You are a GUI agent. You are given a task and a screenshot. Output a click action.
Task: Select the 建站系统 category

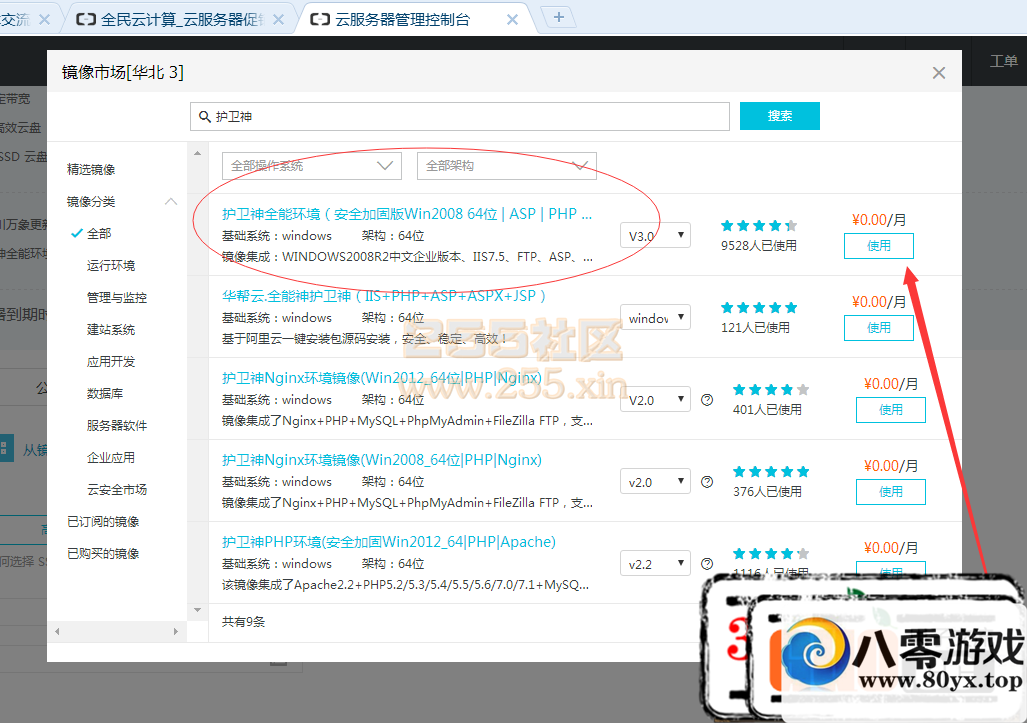click(x=111, y=330)
